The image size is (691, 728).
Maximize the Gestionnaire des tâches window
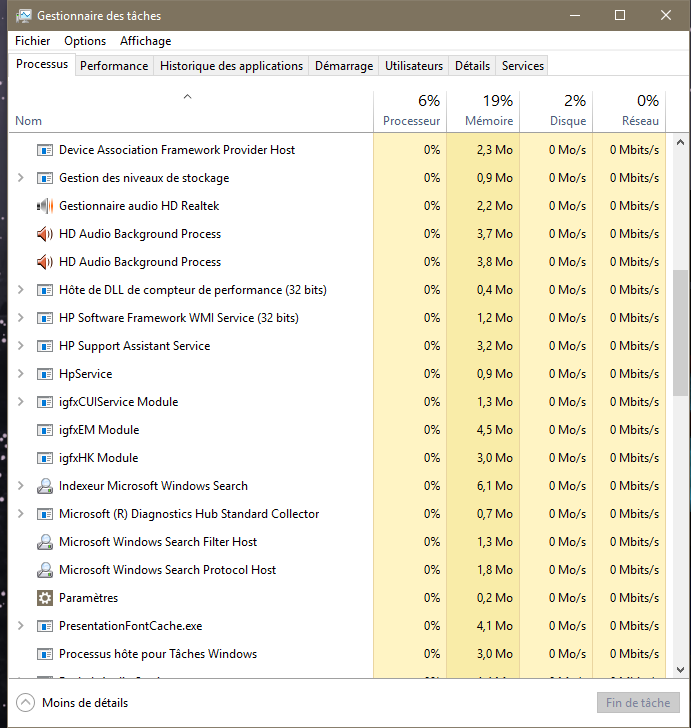click(619, 15)
